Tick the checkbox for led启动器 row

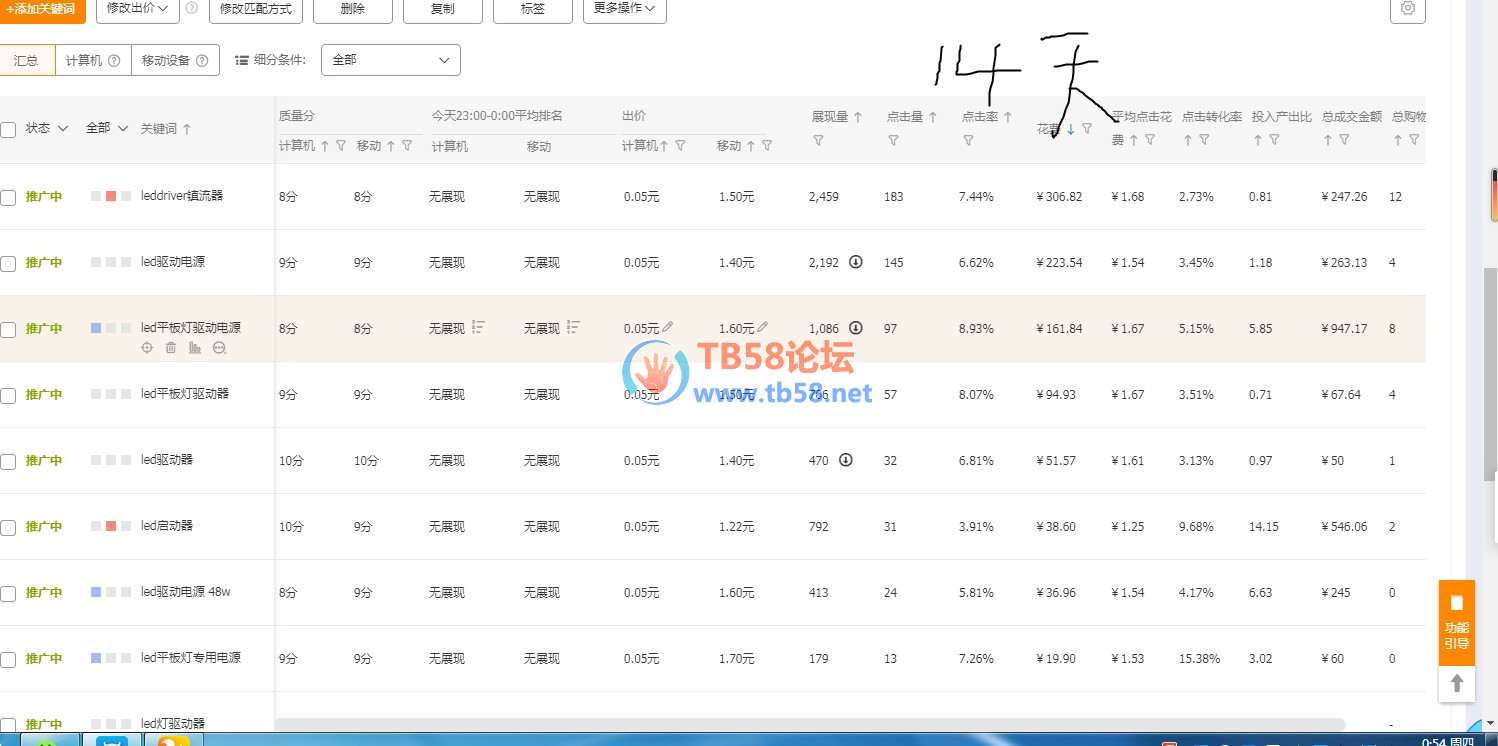click(x=8, y=528)
